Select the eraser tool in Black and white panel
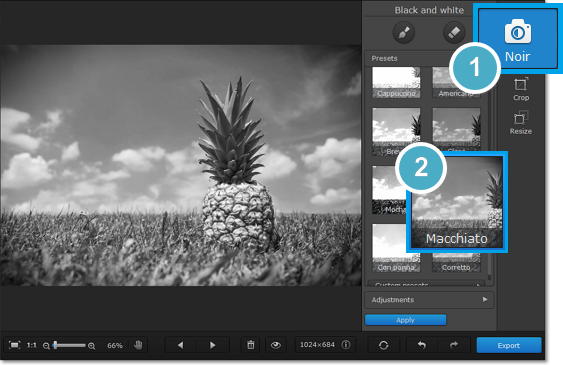The width and height of the screenshot is (563, 365). pyautogui.click(x=454, y=33)
